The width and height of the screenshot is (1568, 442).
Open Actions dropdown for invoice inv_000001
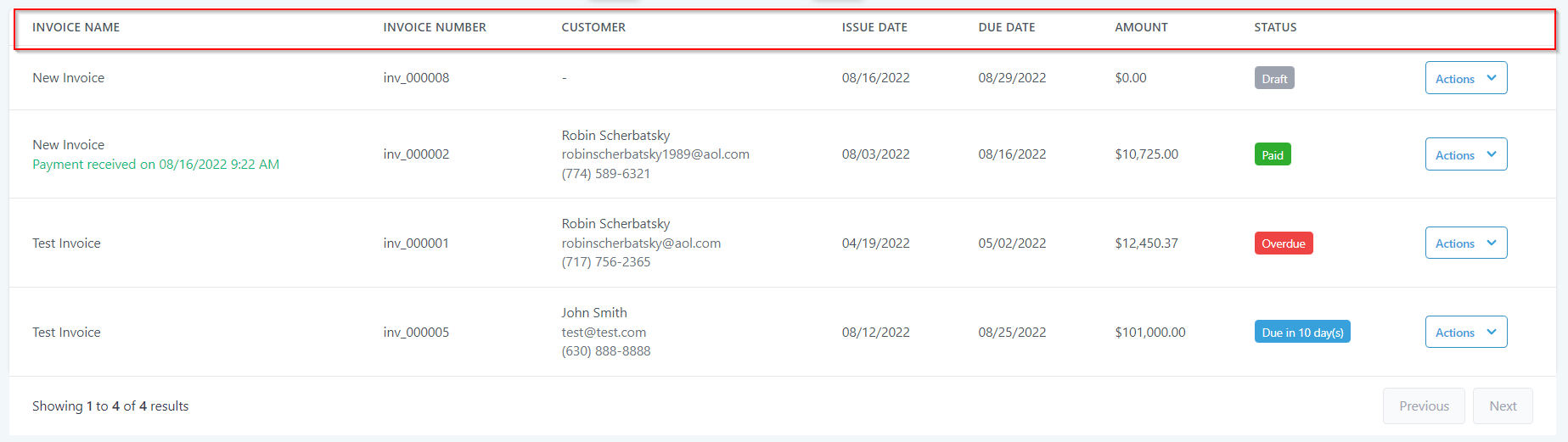coord(1465,243)
